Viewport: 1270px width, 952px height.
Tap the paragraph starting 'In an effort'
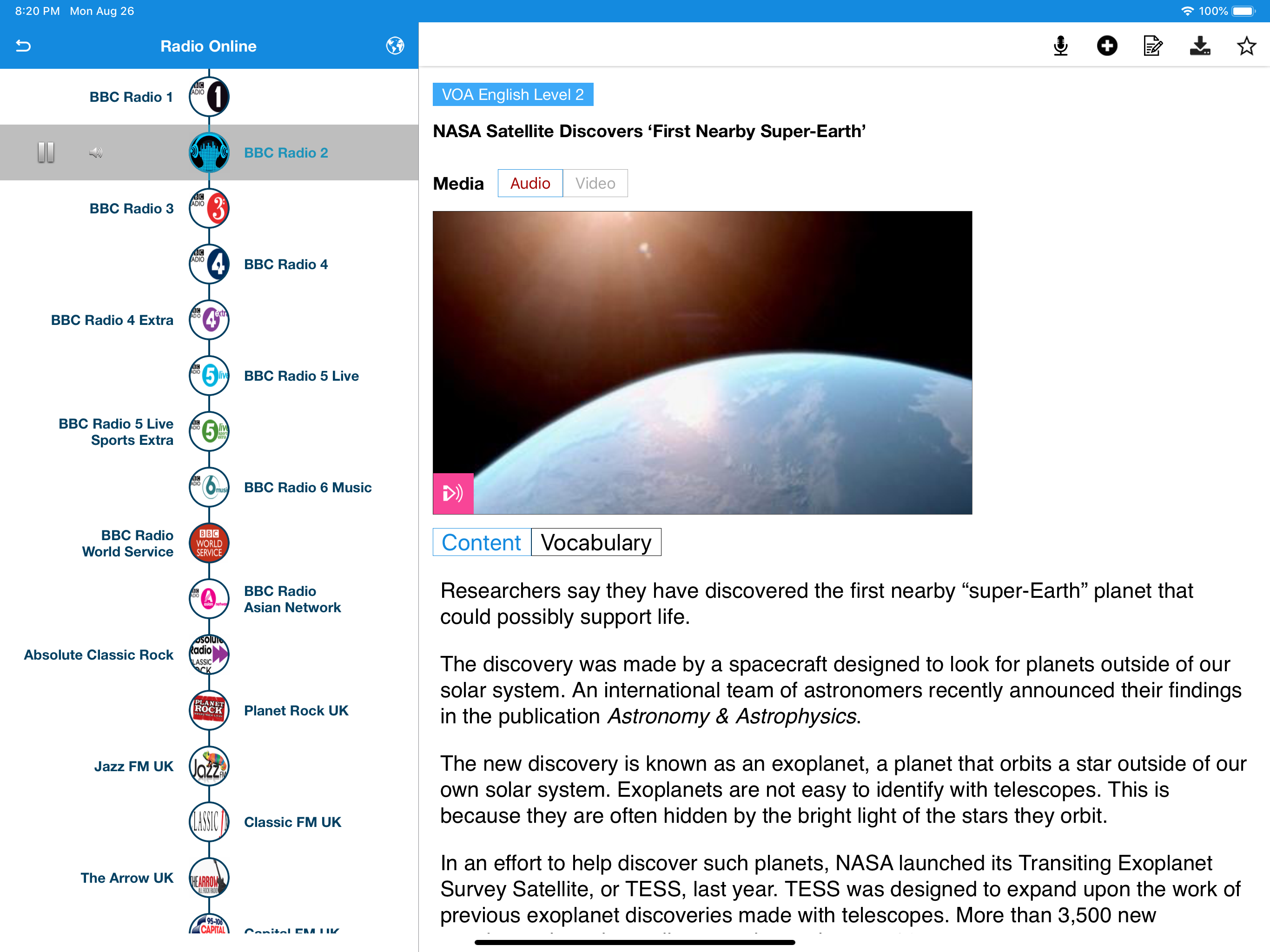click(x=840, y=889)
